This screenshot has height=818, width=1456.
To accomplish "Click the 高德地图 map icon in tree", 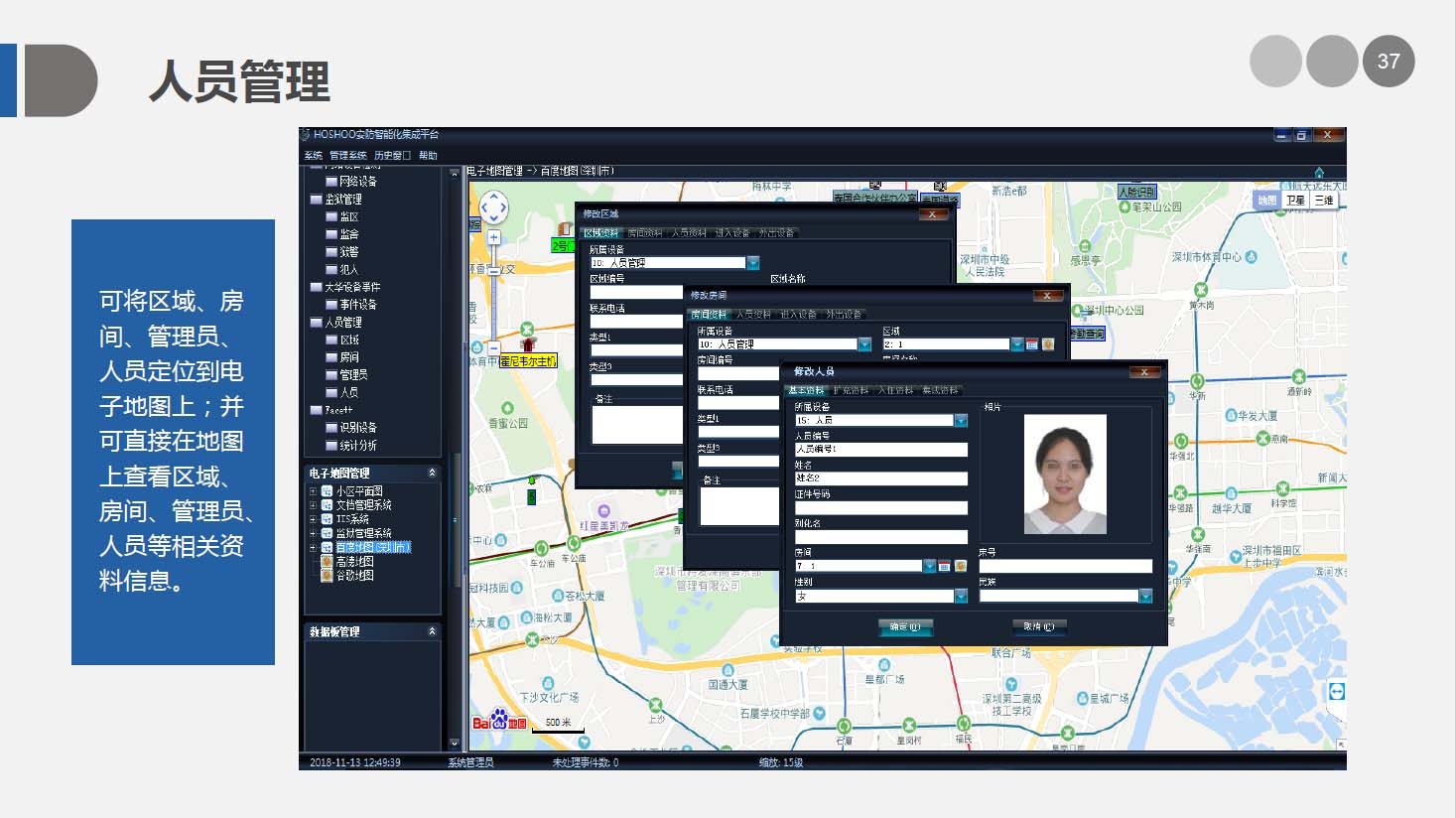I will [x=327, y=562].
